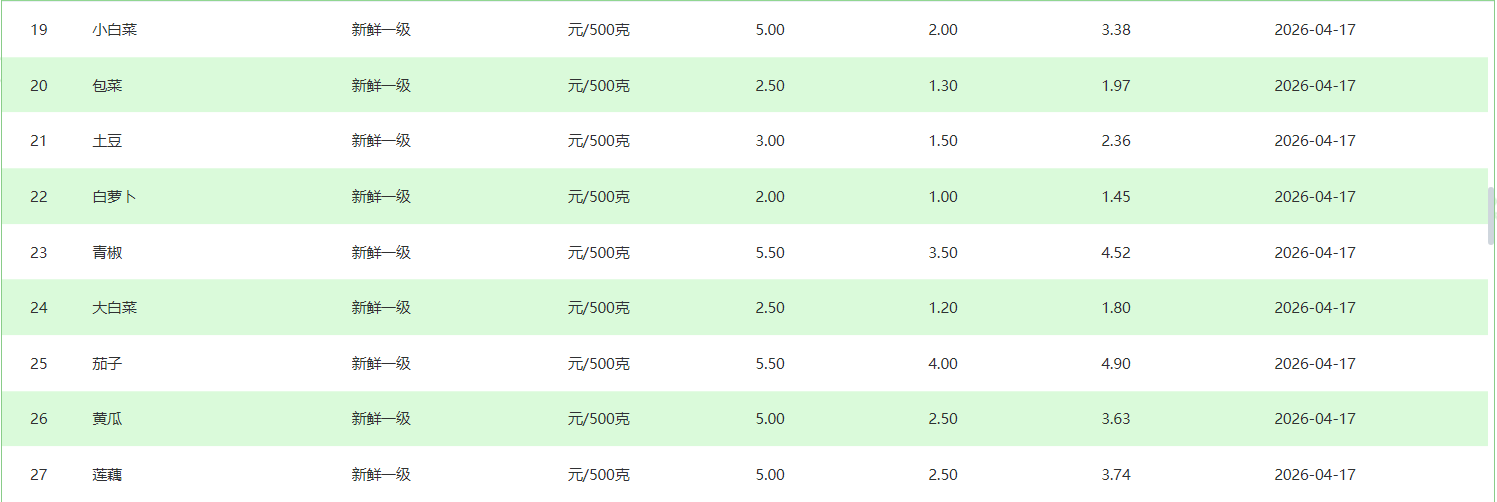Select row number 23 cell
The height and width of the screenshot is (502, 1497).
coord(39,253)
